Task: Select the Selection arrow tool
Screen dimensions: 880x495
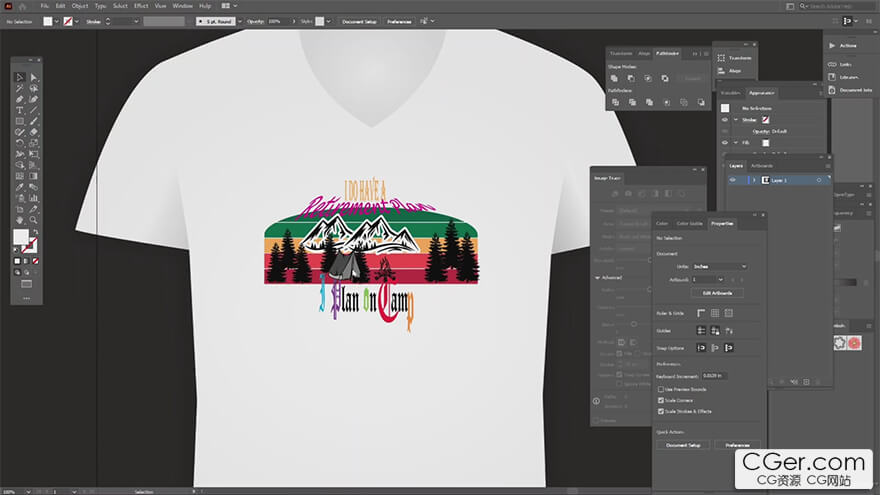Action: point(19,77)
